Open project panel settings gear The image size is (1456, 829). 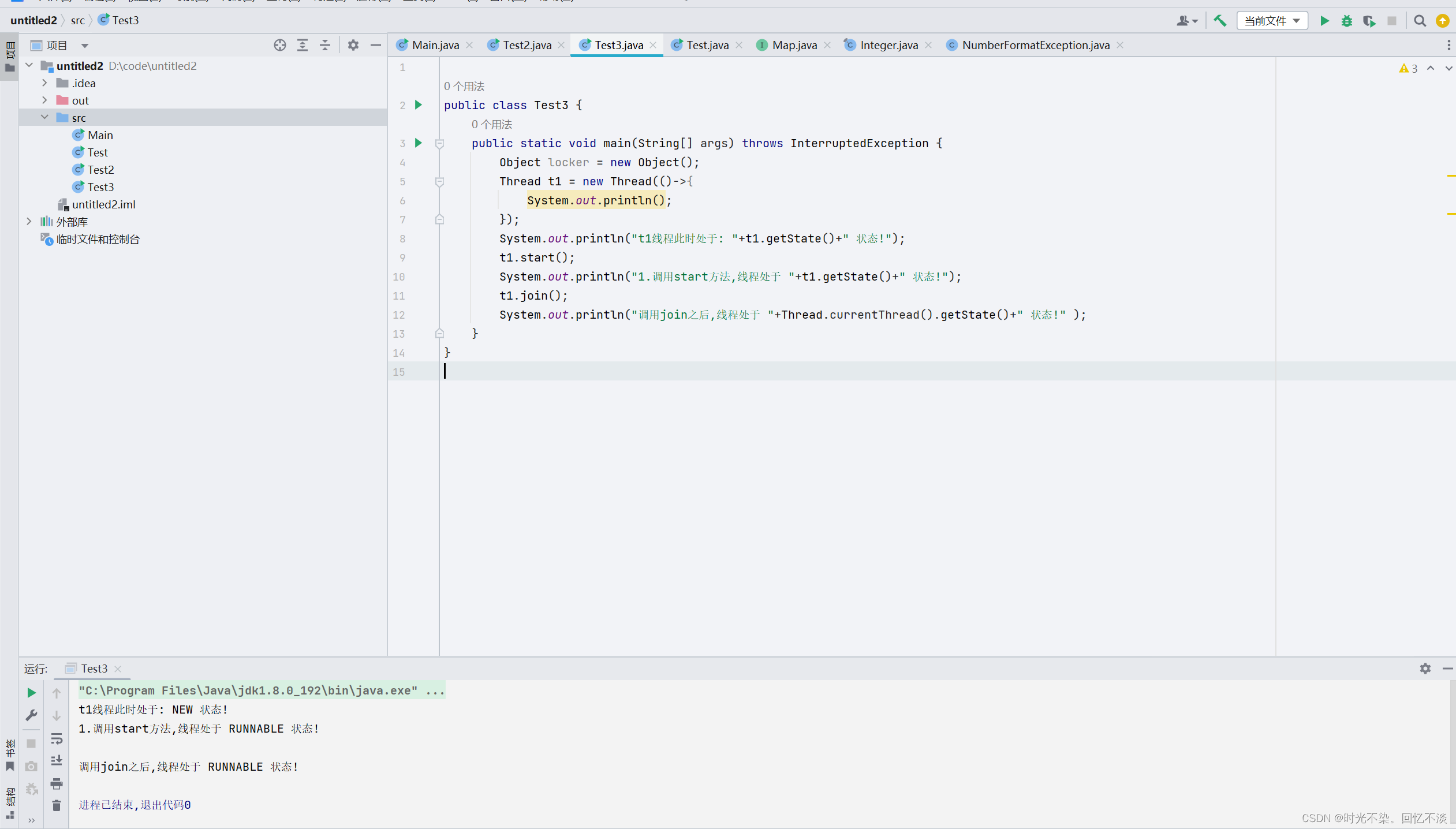[353, 45]
